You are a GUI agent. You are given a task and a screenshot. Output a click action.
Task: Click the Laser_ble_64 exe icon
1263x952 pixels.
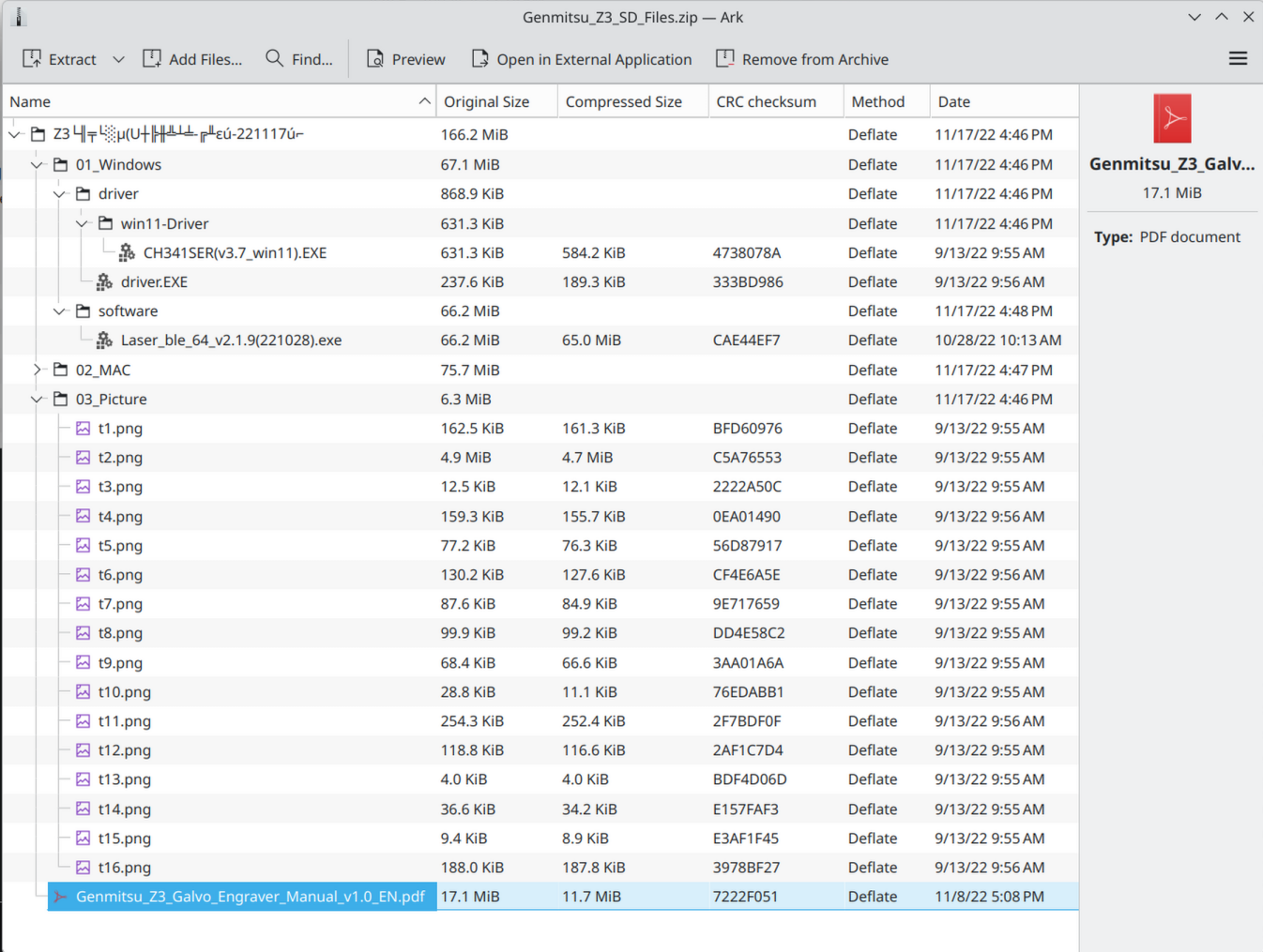tap(104, 340)
